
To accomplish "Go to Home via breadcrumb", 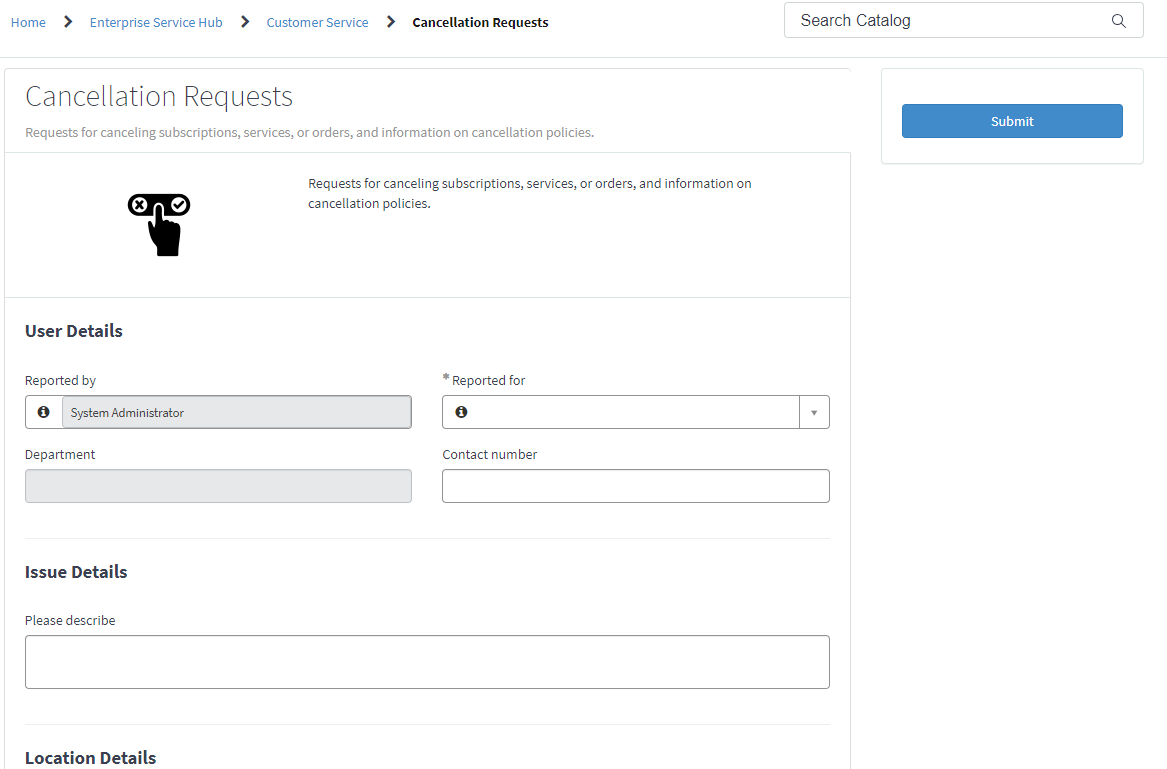I will point(28,22).
